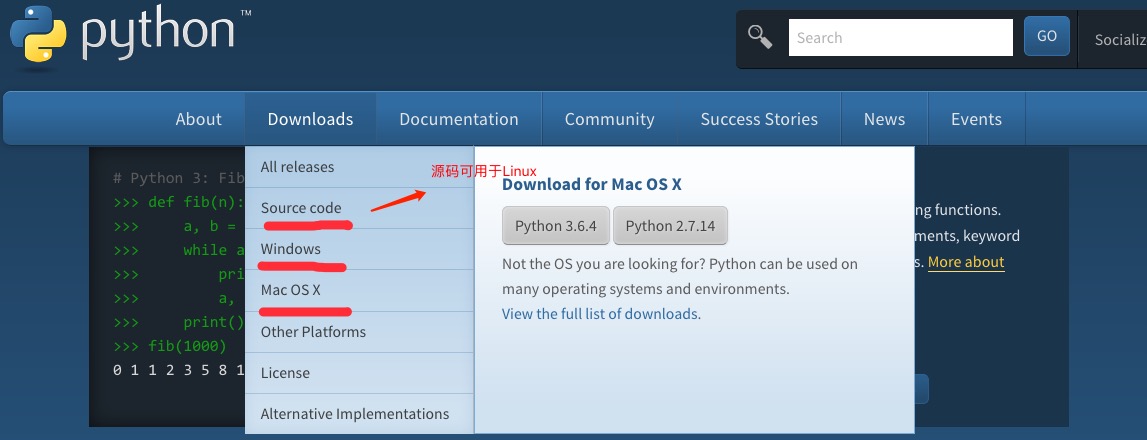Screen dimensions: 1147x440
Task: Open the About navigation menu
Action: (x=198, y=119)
